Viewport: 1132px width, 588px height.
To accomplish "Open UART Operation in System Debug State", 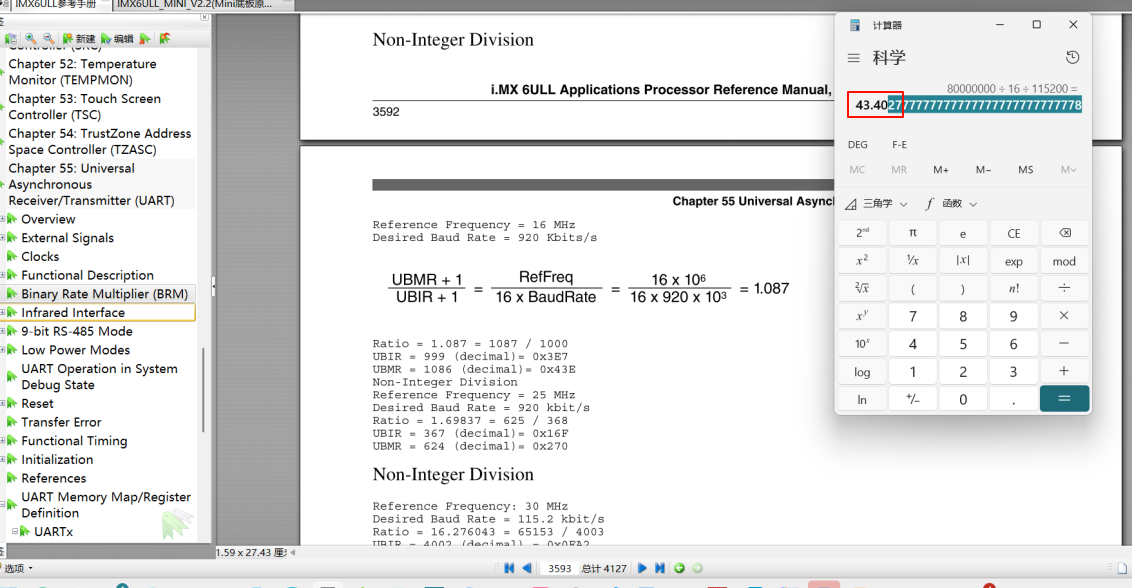I will point(99,376).
